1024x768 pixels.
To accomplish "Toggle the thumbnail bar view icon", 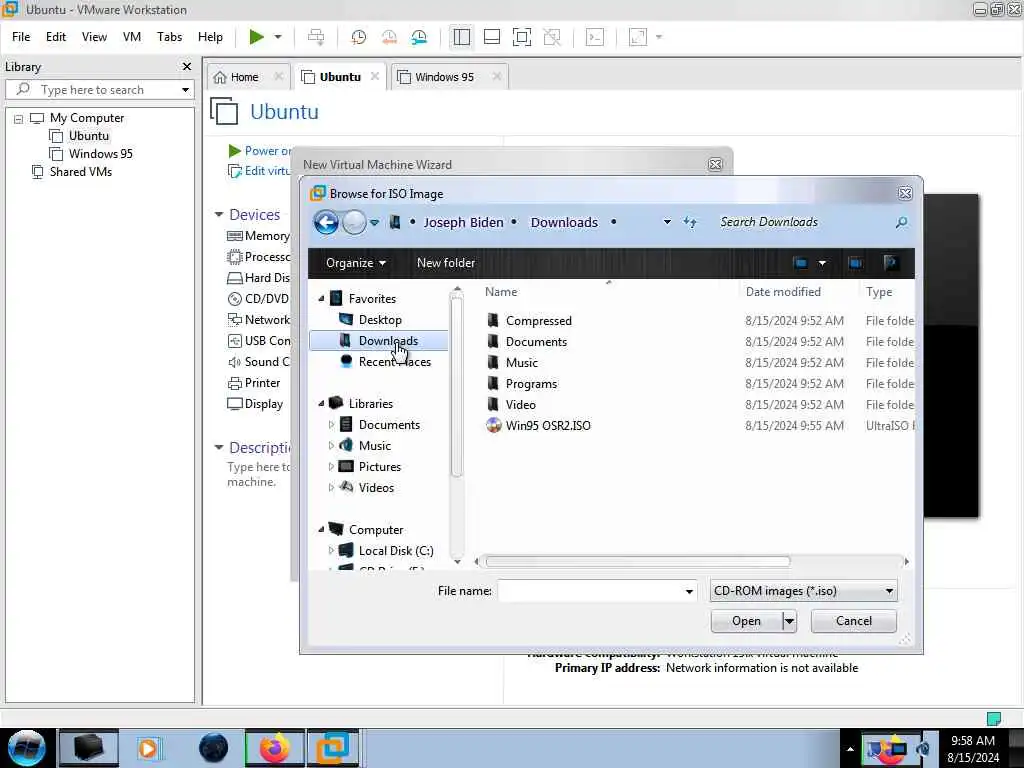I will 492,37.
